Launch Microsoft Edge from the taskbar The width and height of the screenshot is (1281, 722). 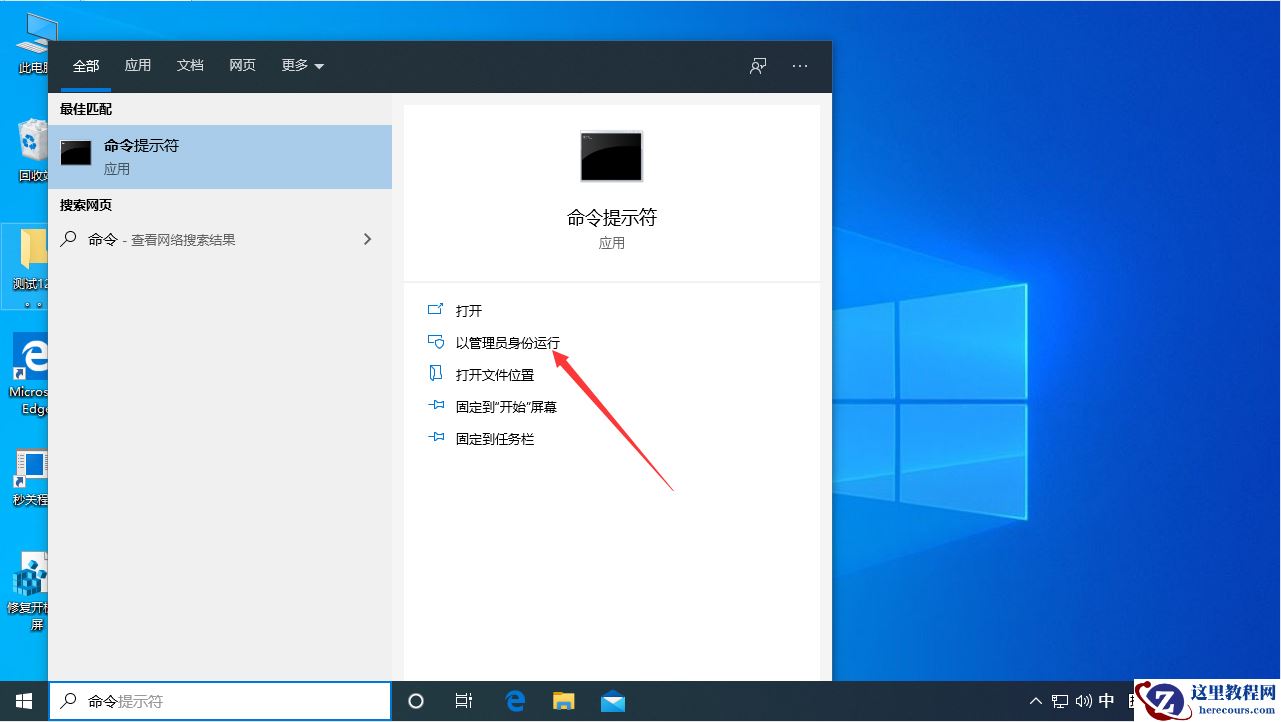coord(514,701)
